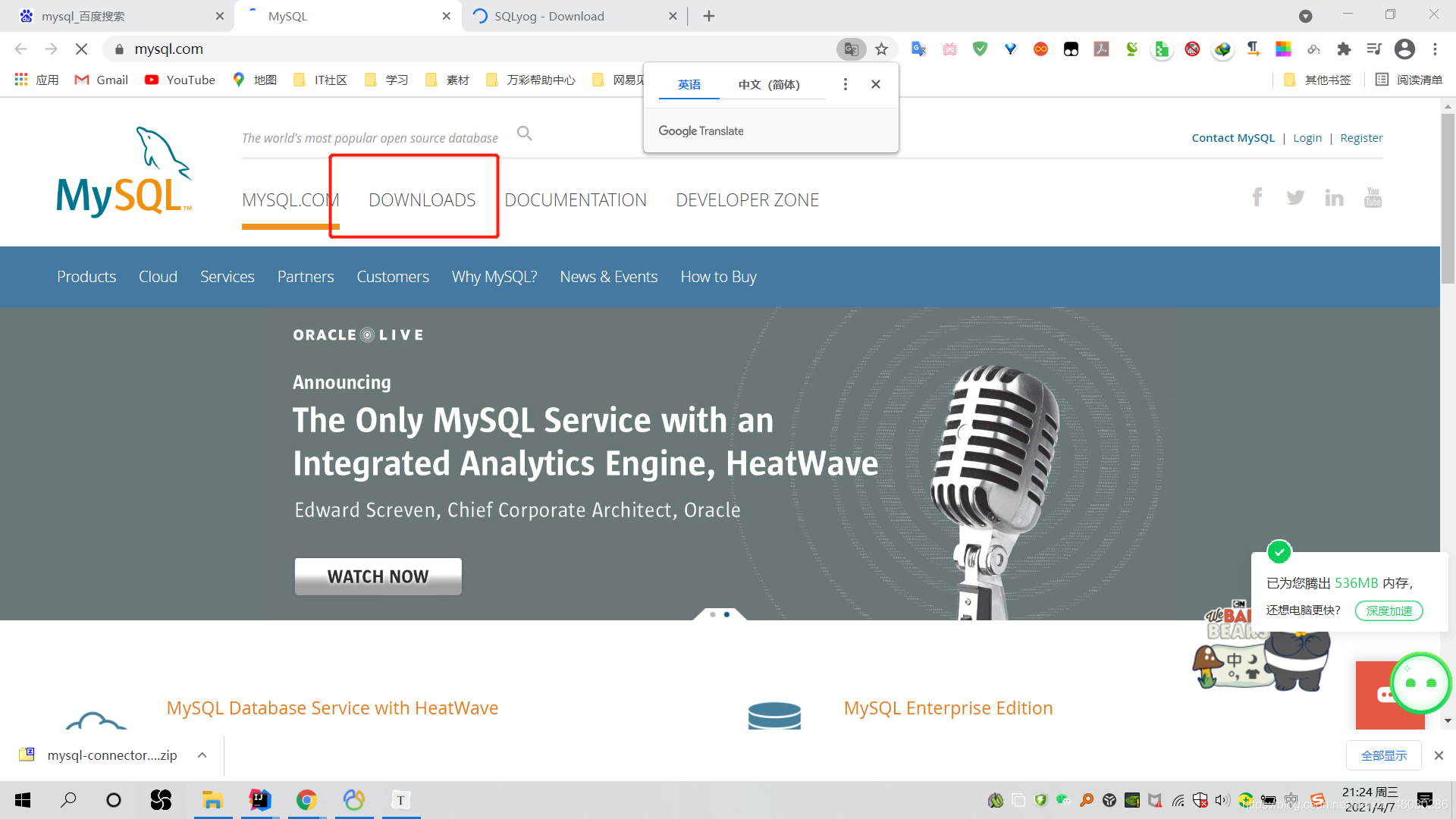The width and height of the screenshot is (1456, 819).
Task: Open the Gmail bookmark
Action: (x=102, y=80)
